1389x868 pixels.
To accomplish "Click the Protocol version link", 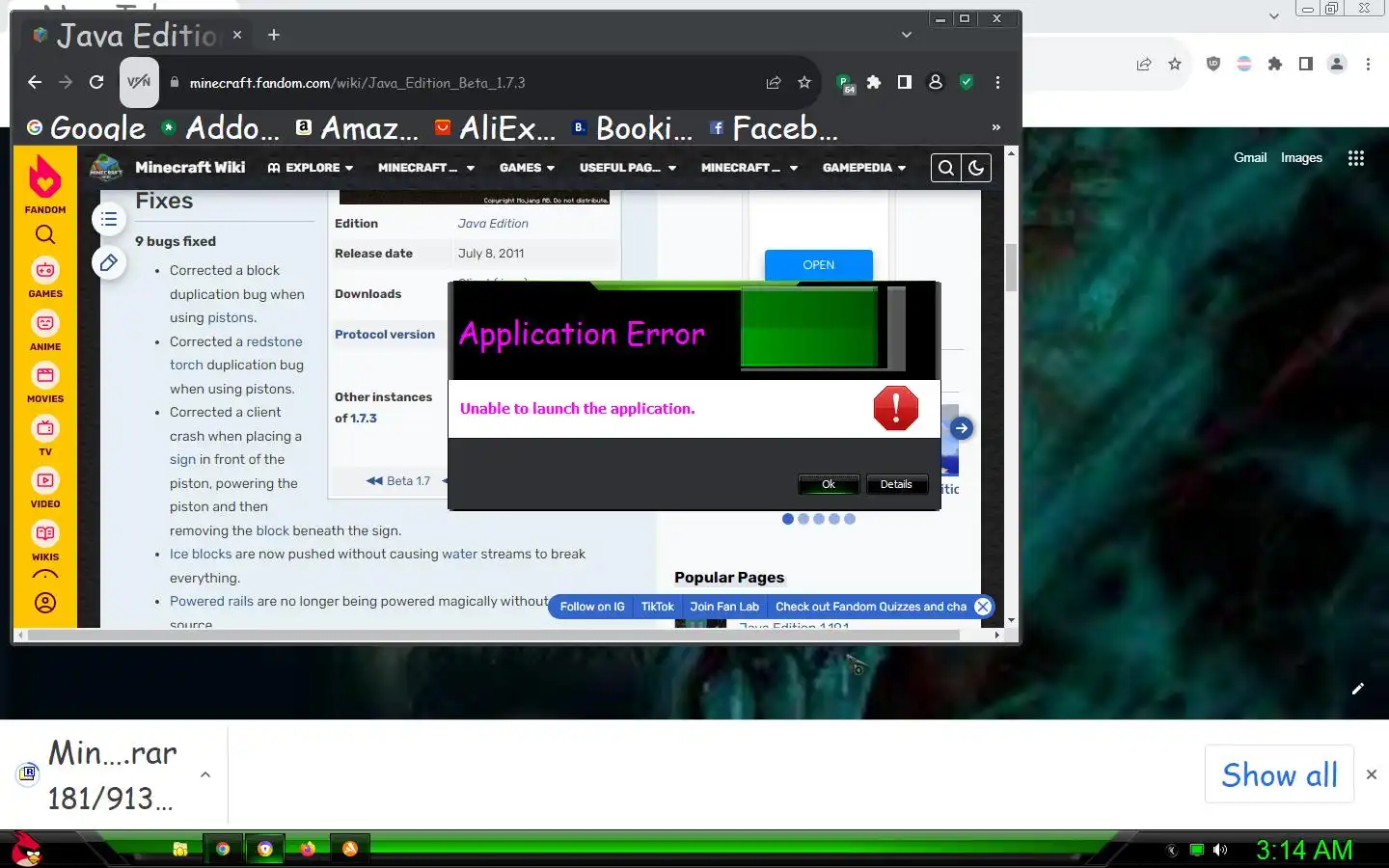I will (x=385, y=335).
